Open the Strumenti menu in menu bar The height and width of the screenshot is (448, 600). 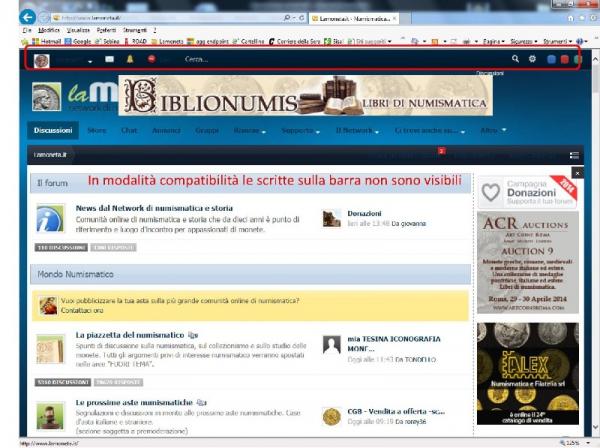click(x=135, y=30)
